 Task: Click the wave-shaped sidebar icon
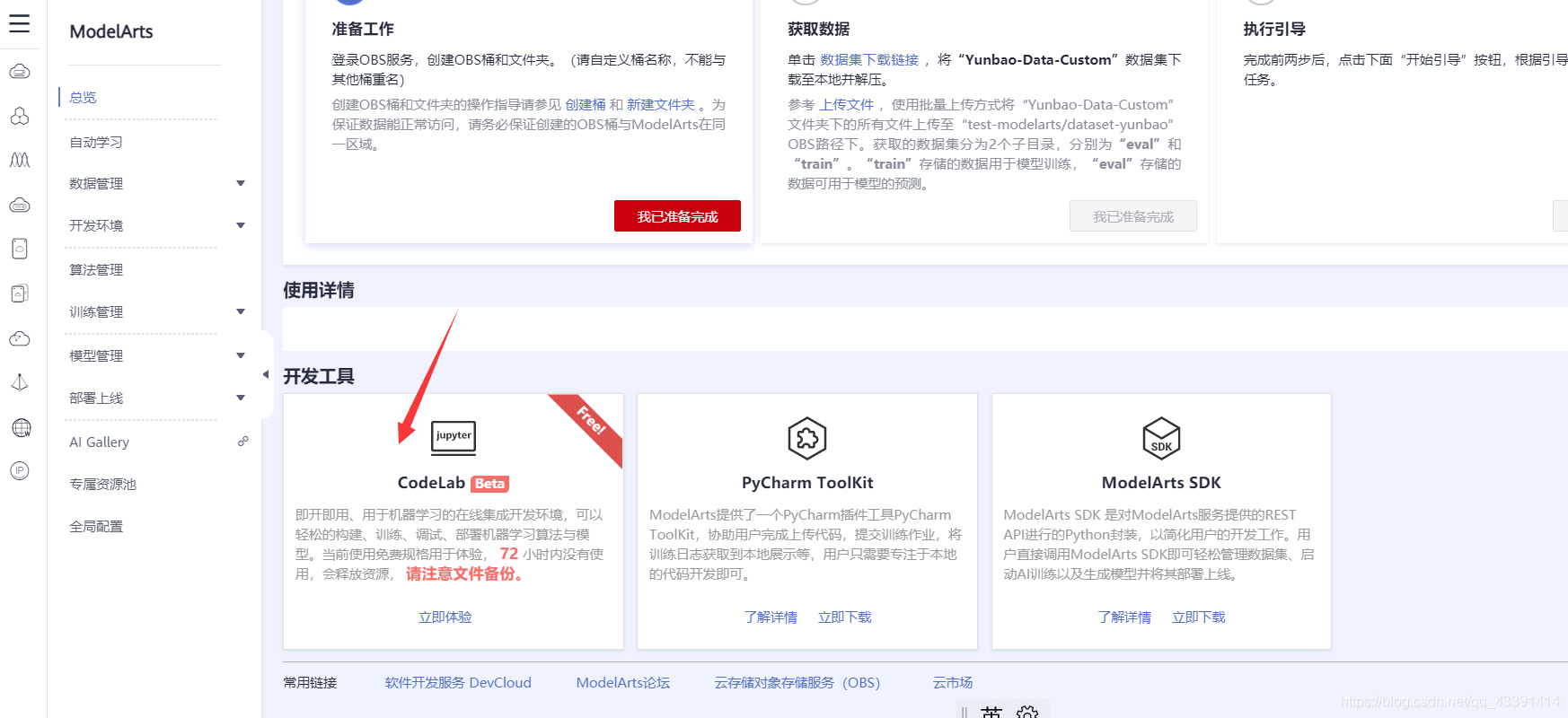tap(20, 160)
